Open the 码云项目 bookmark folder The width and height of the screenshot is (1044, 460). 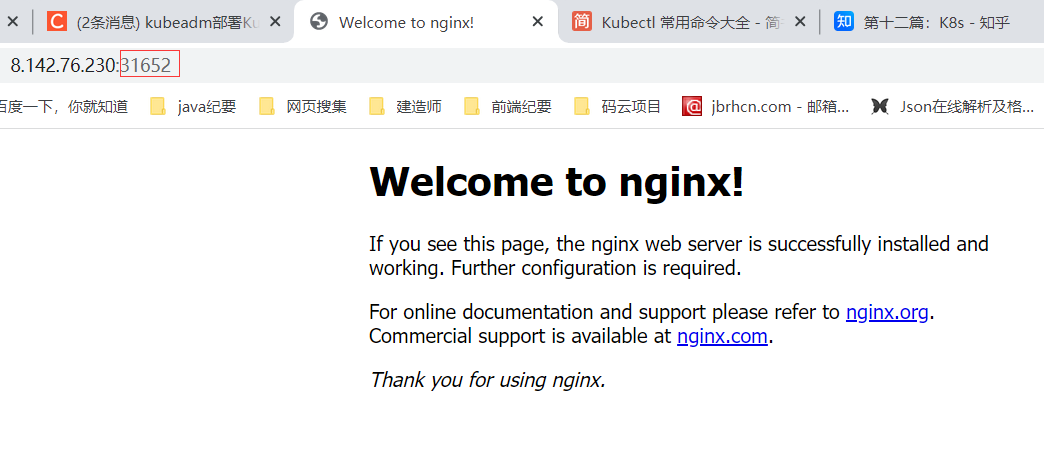[617, 107]
